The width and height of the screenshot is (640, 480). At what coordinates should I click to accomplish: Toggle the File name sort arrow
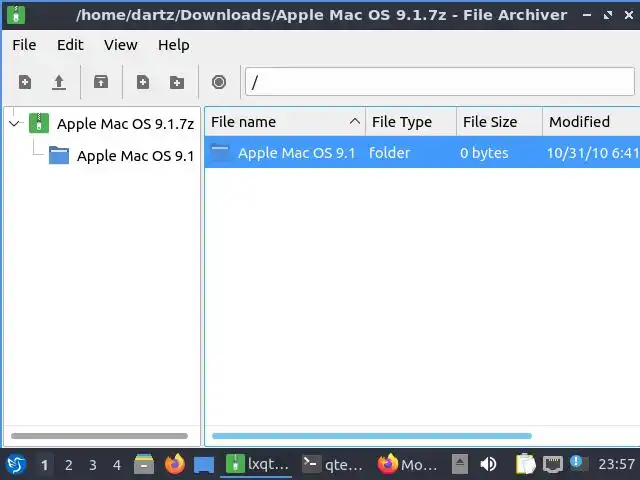point(355,121)
